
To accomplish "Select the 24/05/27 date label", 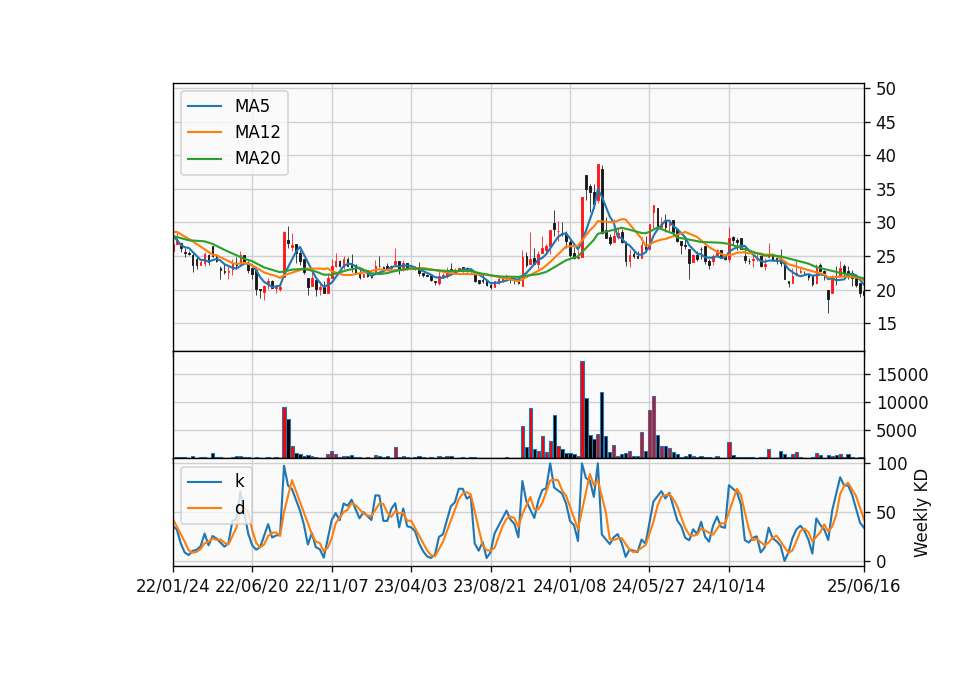I will tap(649, 586).
